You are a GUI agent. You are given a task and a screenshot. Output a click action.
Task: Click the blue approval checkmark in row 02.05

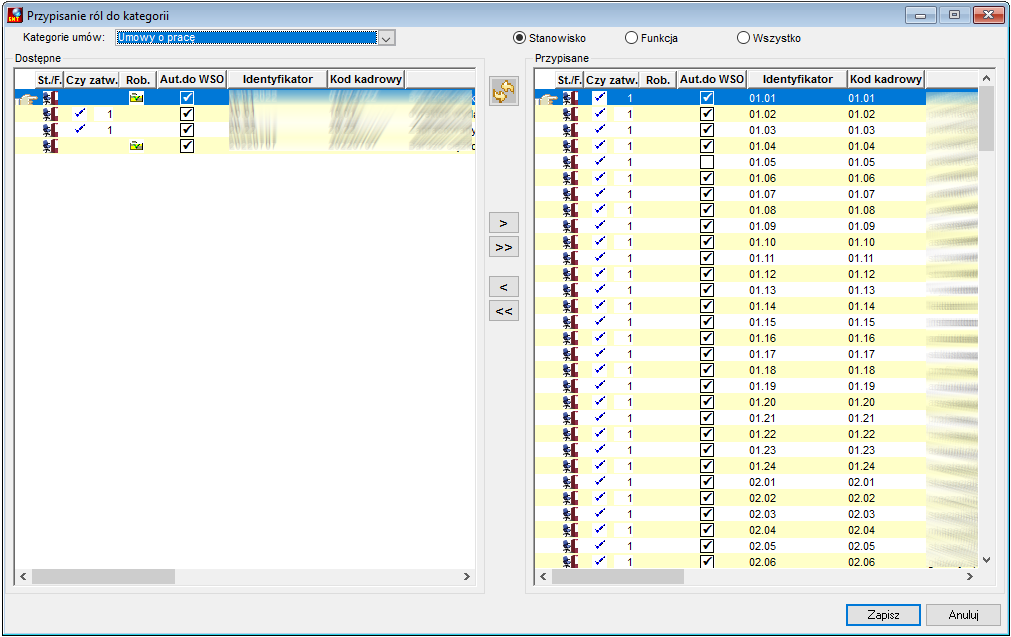coord(600,545)
